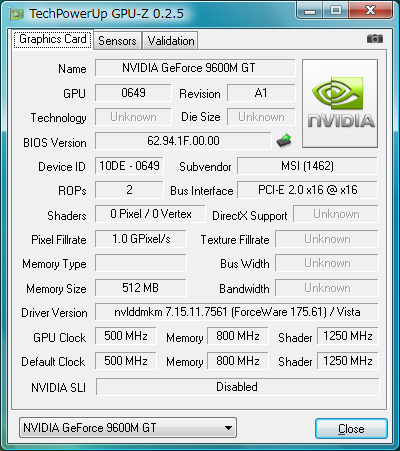Image resolution: width=400 pixels, height=451 pixels.
Task: Click the GPU-Z title bar app icon
Action: pyautogui.click(x=17, y=14)
